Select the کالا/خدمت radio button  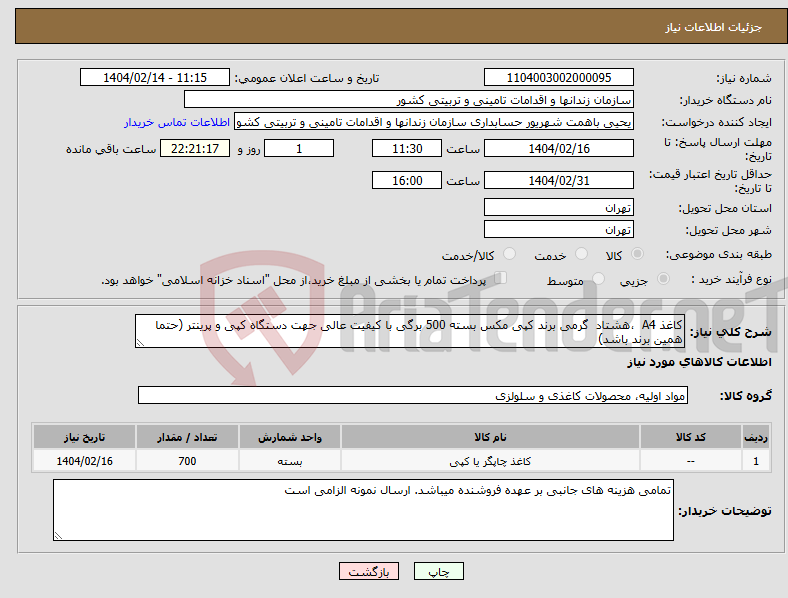click(x=509, y=254)
